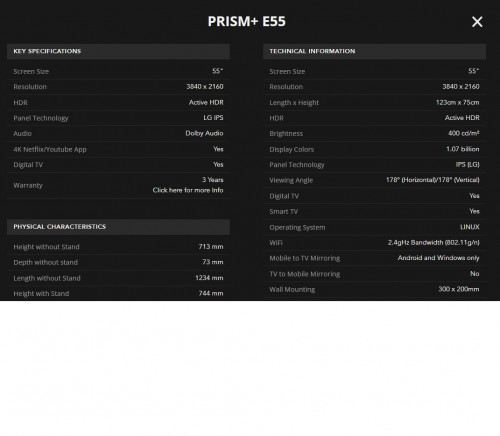Select the Key Specifications resolution value 3840 x 2160
Screen dimensions: 500x436
(x=205, y=87)
